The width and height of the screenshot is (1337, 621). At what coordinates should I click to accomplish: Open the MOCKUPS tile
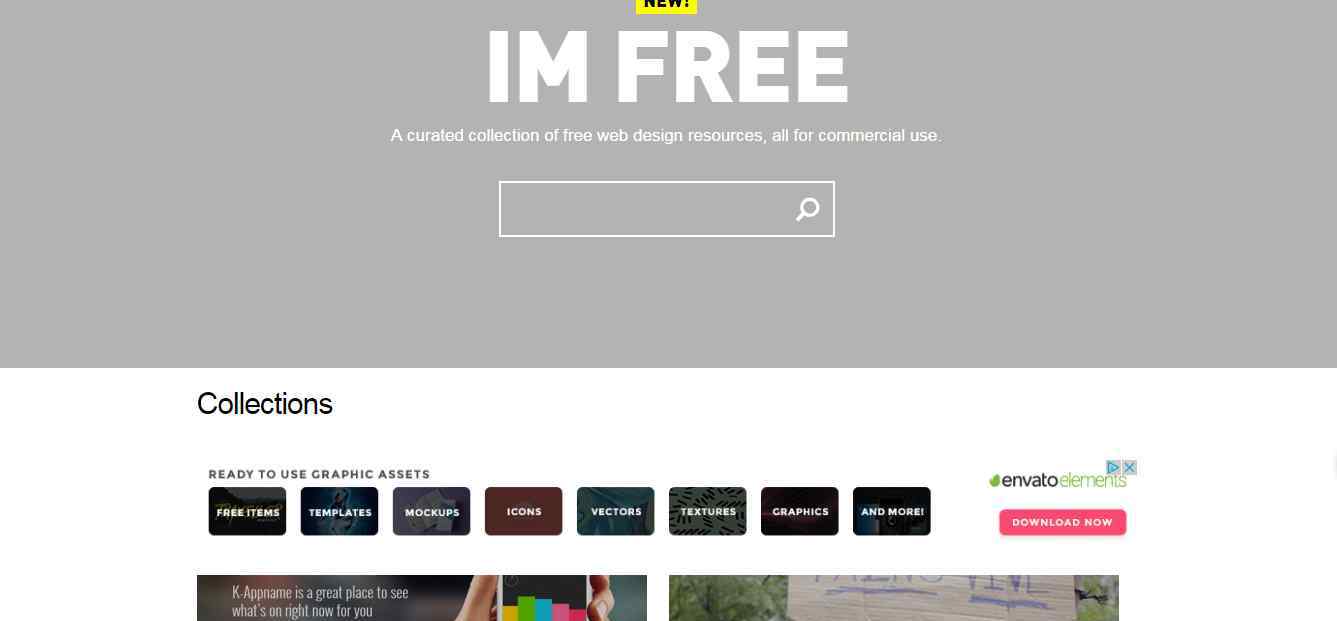(x=431, y=511)
